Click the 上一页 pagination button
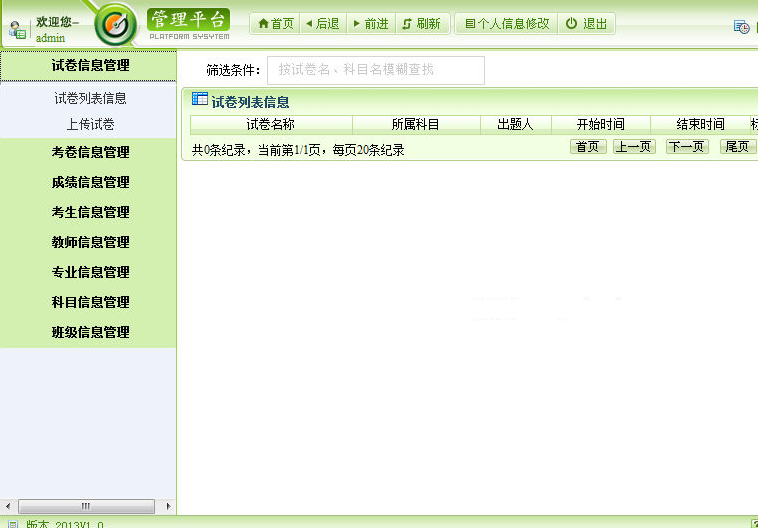Viewport: 758px width, 528px height. [x=634, y=147]
